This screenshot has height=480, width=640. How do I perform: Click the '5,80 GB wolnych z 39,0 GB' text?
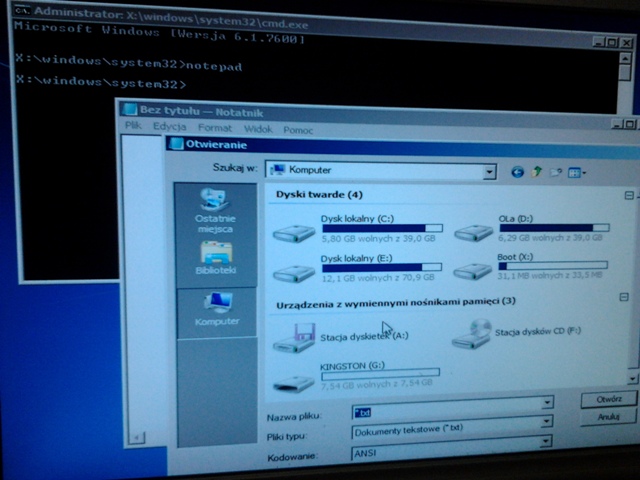pyautogui.click(x=378, y=238)
